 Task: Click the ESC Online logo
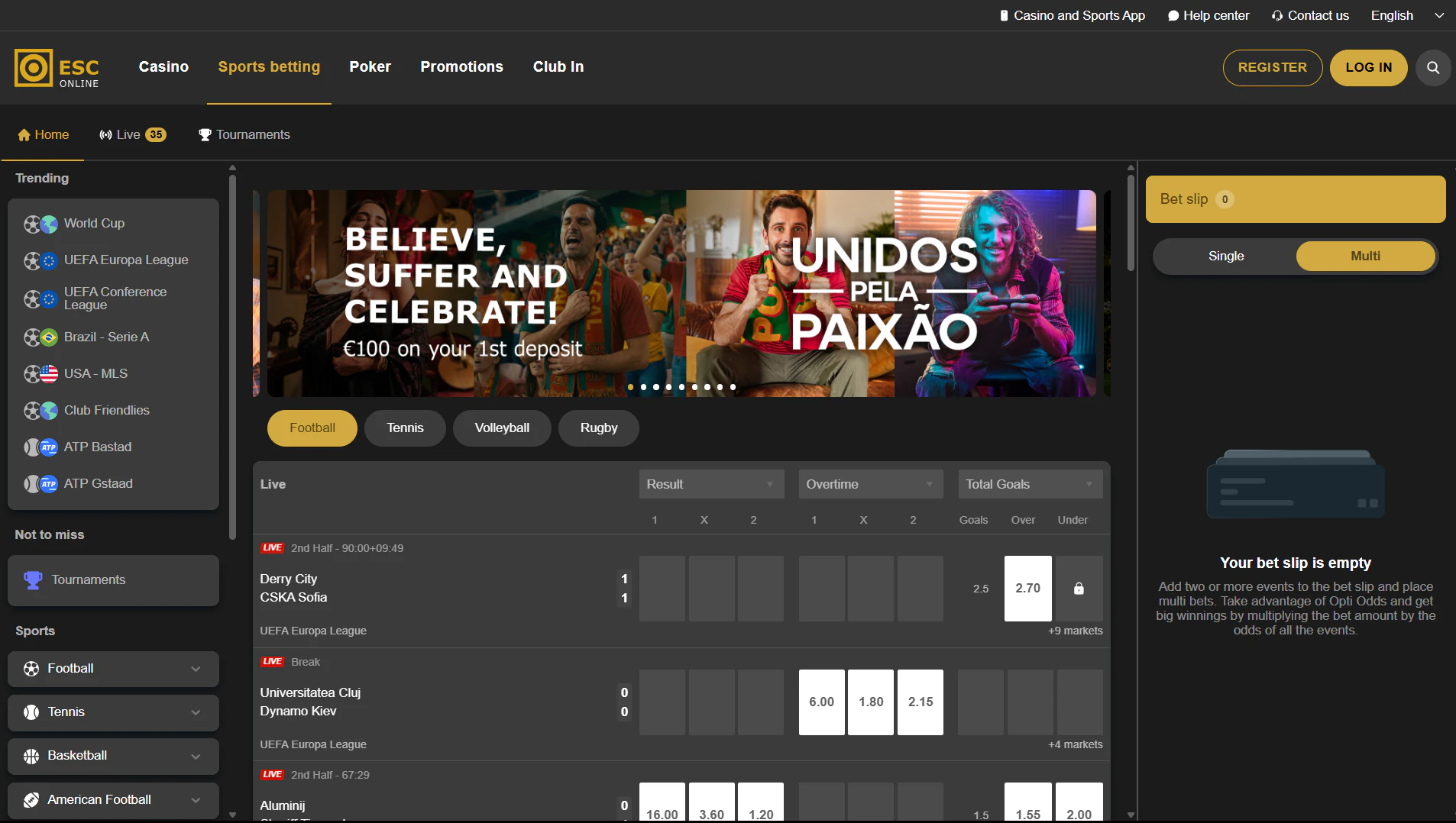57,68
